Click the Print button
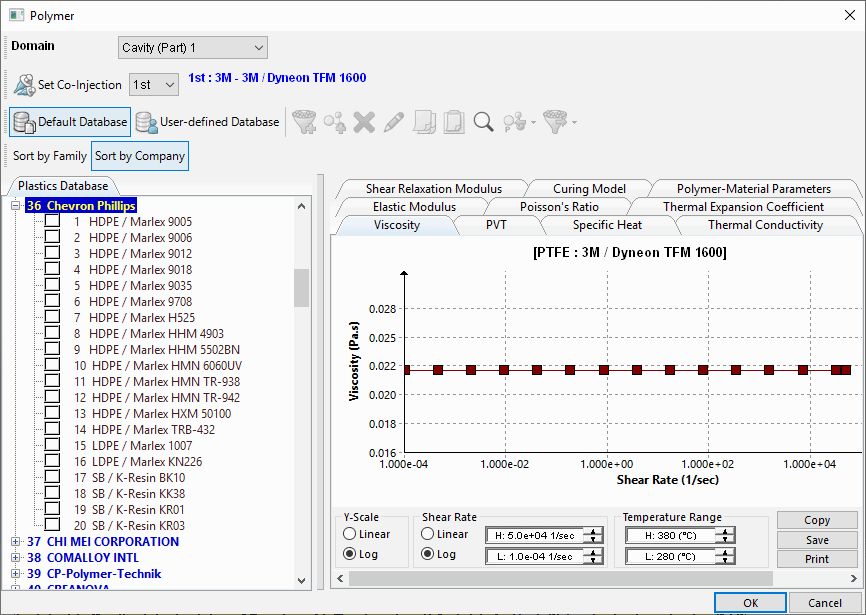Screen dimensions: 866x615 pyautogui.click(x=817, y=559)
